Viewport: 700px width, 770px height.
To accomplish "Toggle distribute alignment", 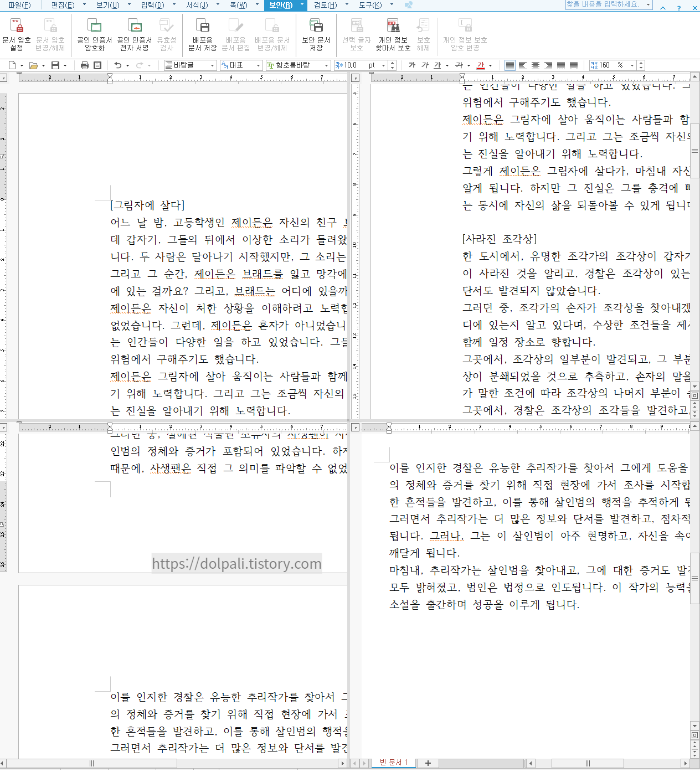I will point(561,65).
